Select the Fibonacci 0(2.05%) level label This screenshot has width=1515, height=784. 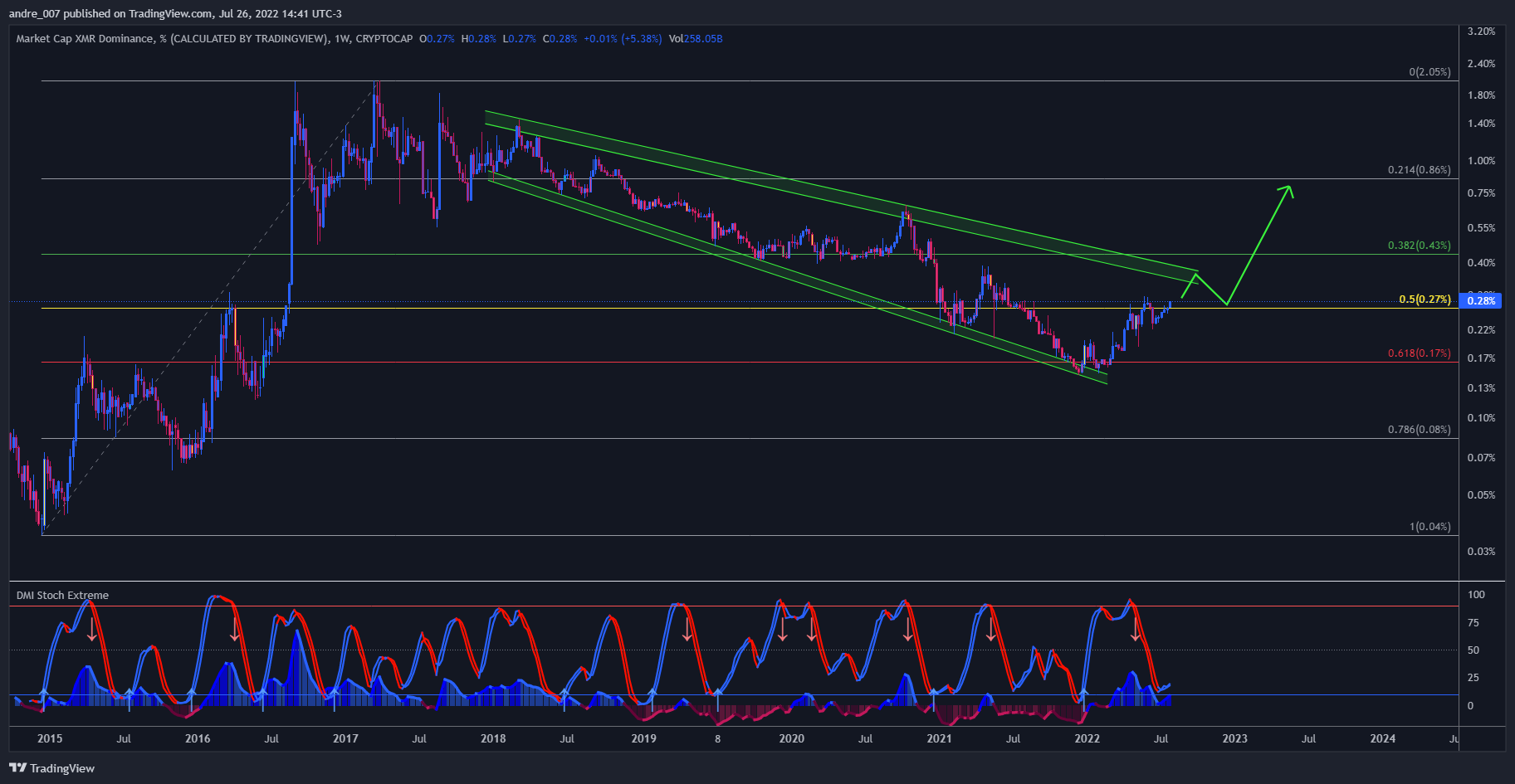1430,71
